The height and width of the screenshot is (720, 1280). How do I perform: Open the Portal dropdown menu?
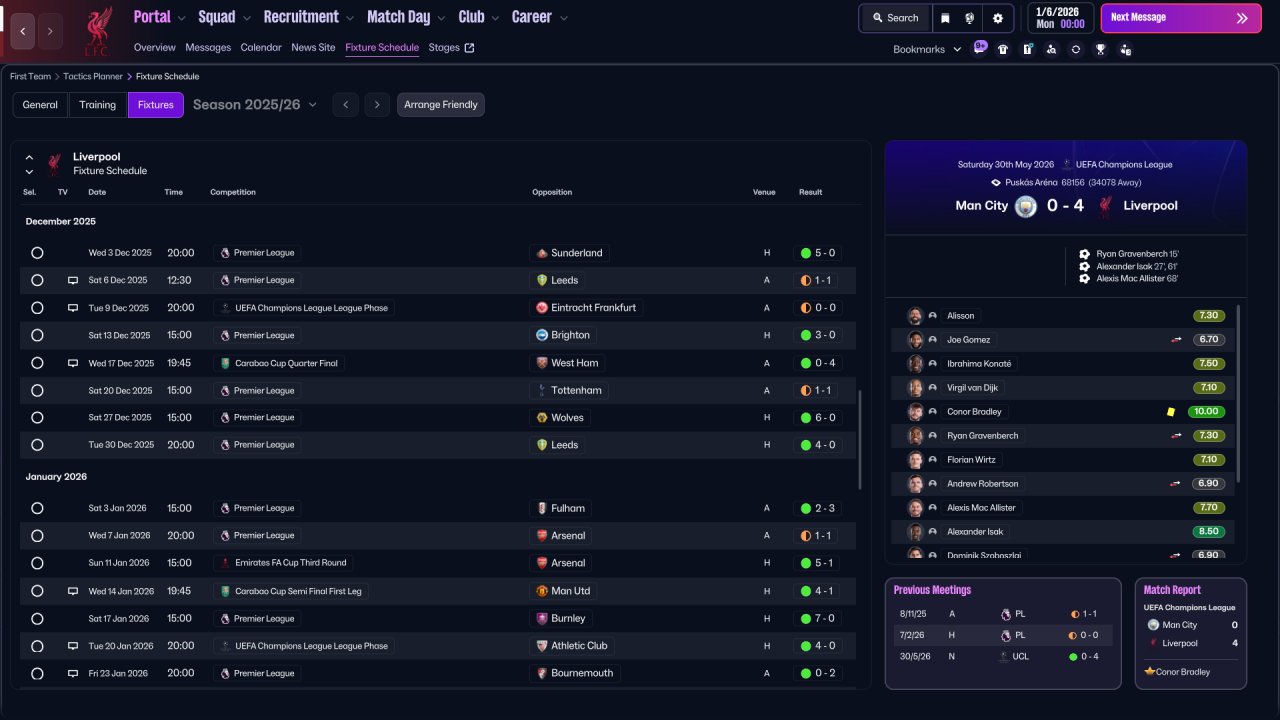(x=160, y=17)
